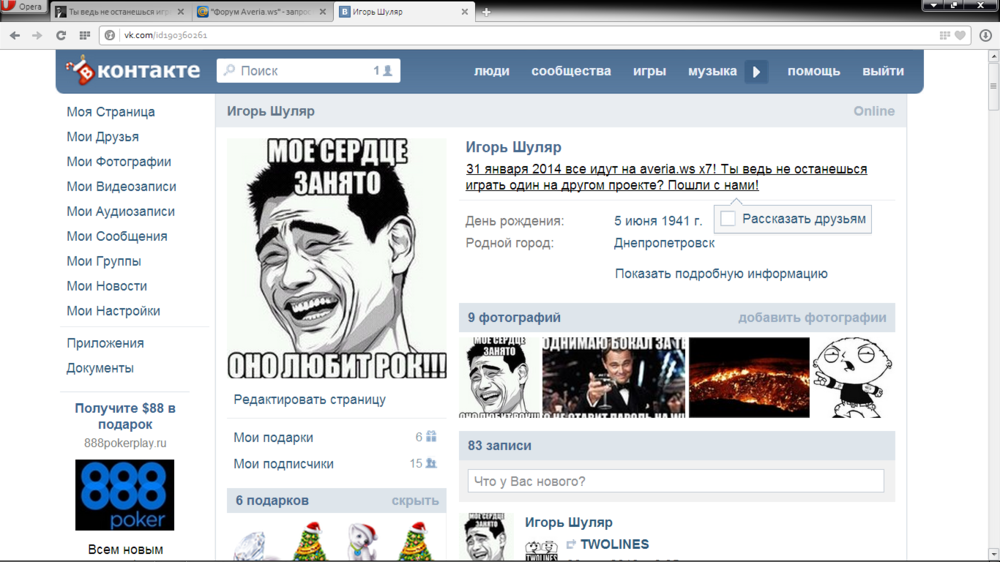The height and width of the screenshot is (562, 1000).
Task: Expand Показать подробную информацию
Action: [721, 274]
